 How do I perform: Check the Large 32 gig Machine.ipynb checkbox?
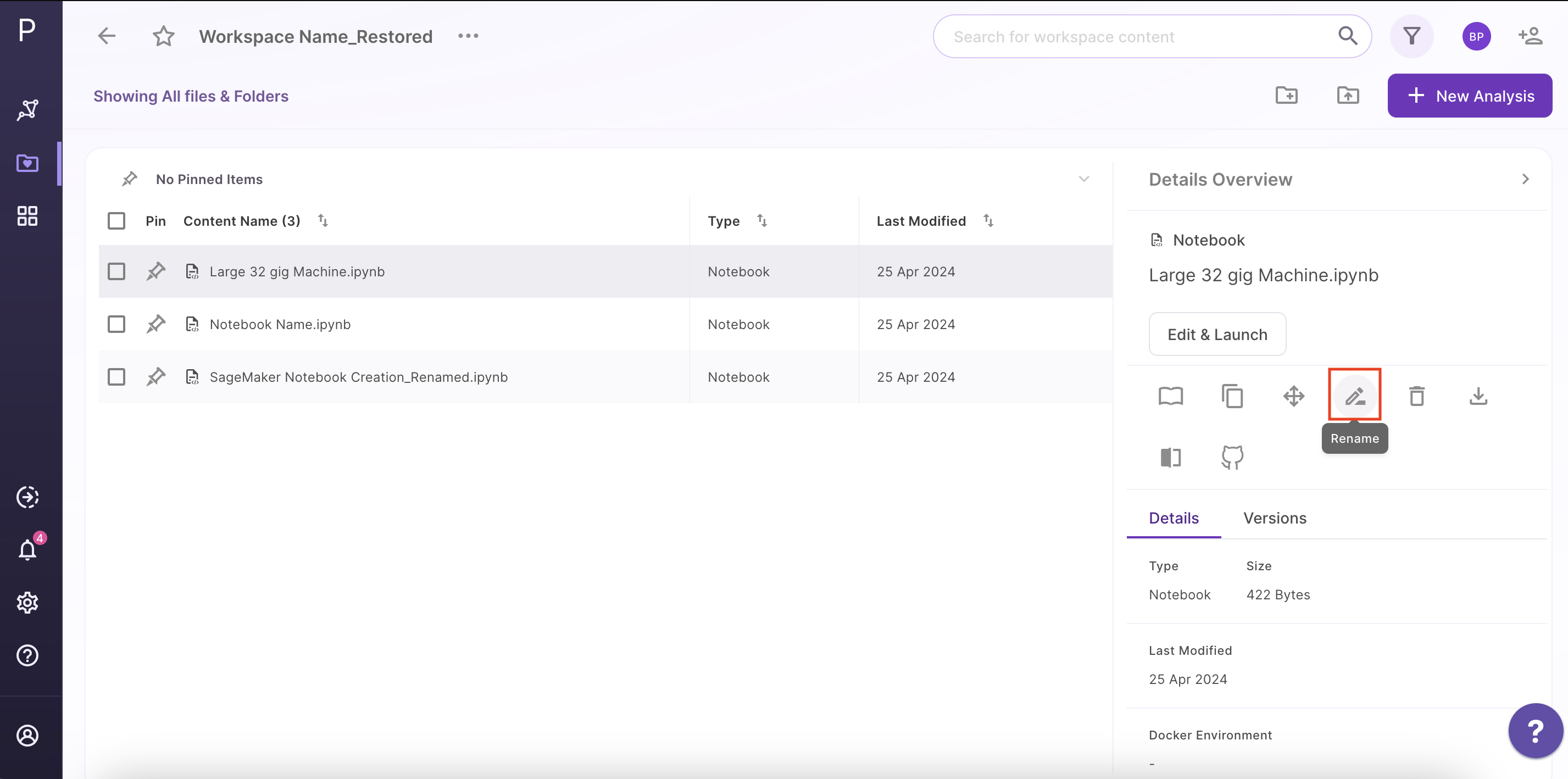(x=116, y=271)
